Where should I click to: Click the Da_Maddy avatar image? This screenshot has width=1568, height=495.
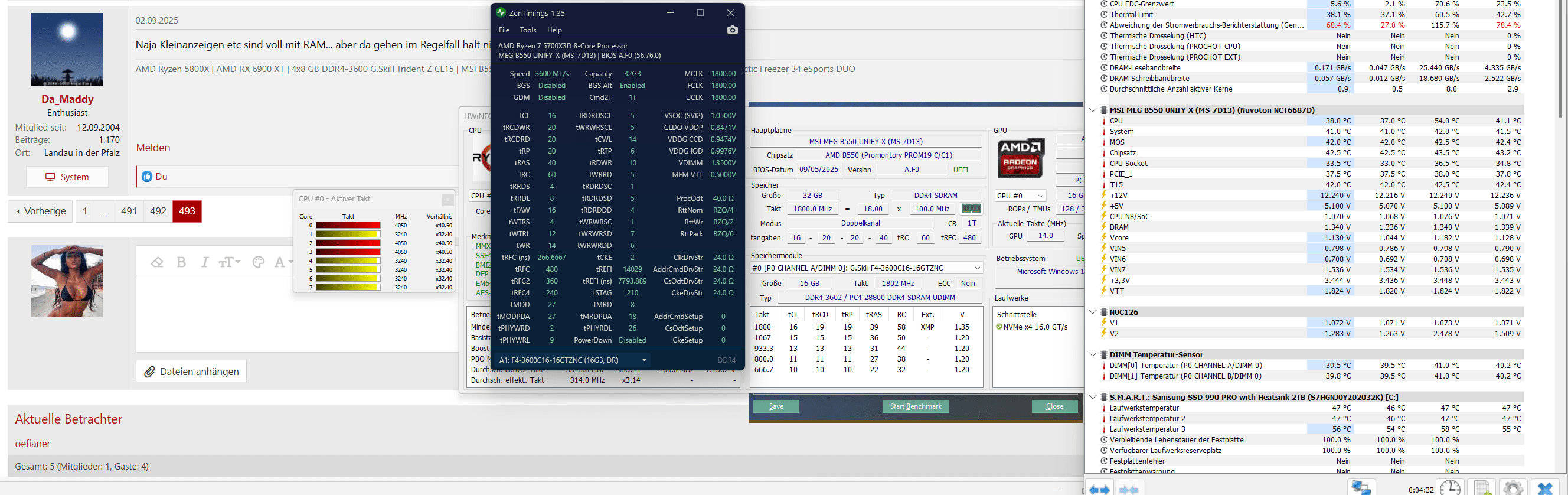[67, 49]
